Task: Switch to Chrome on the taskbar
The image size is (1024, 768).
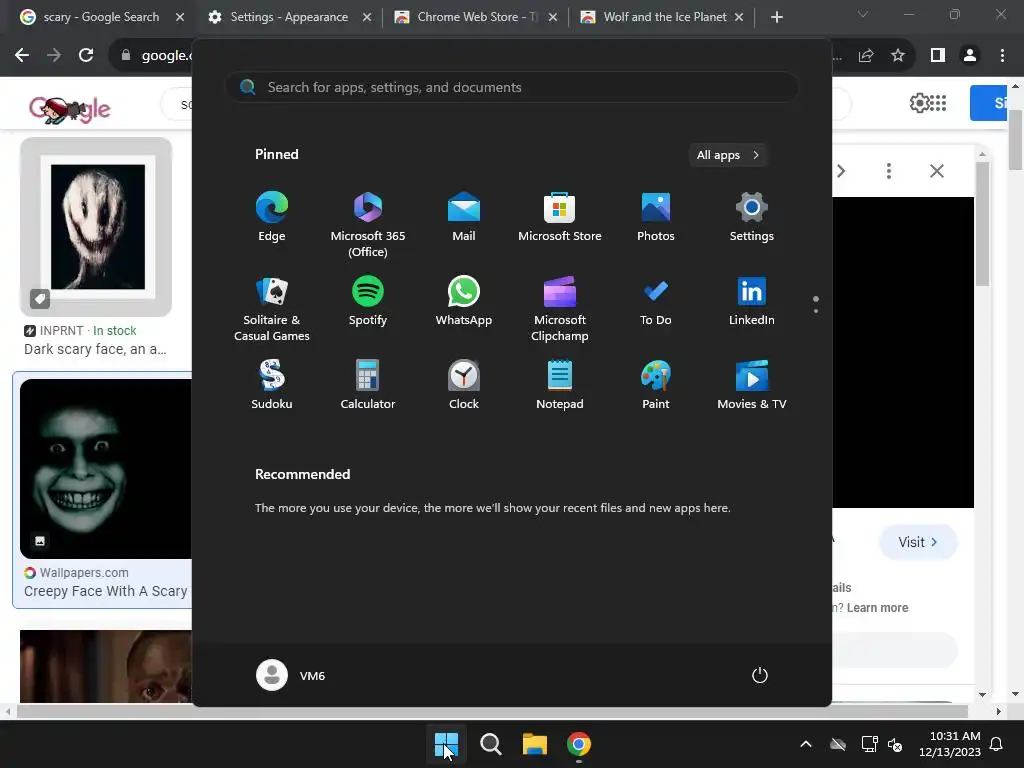Action: click(x=579, y=744)
